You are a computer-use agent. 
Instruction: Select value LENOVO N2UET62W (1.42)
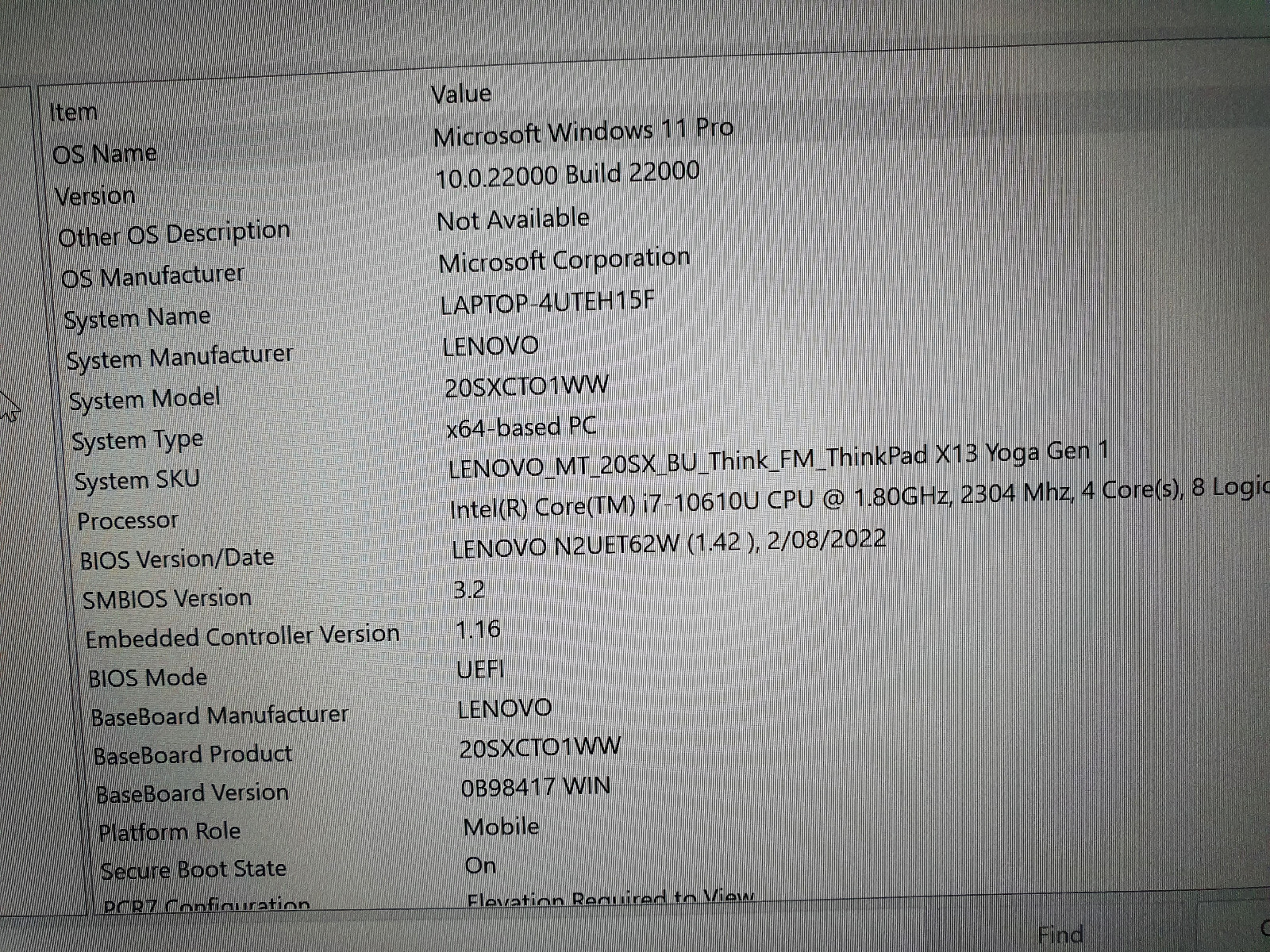pyautogui.click(x=668, y=544)
